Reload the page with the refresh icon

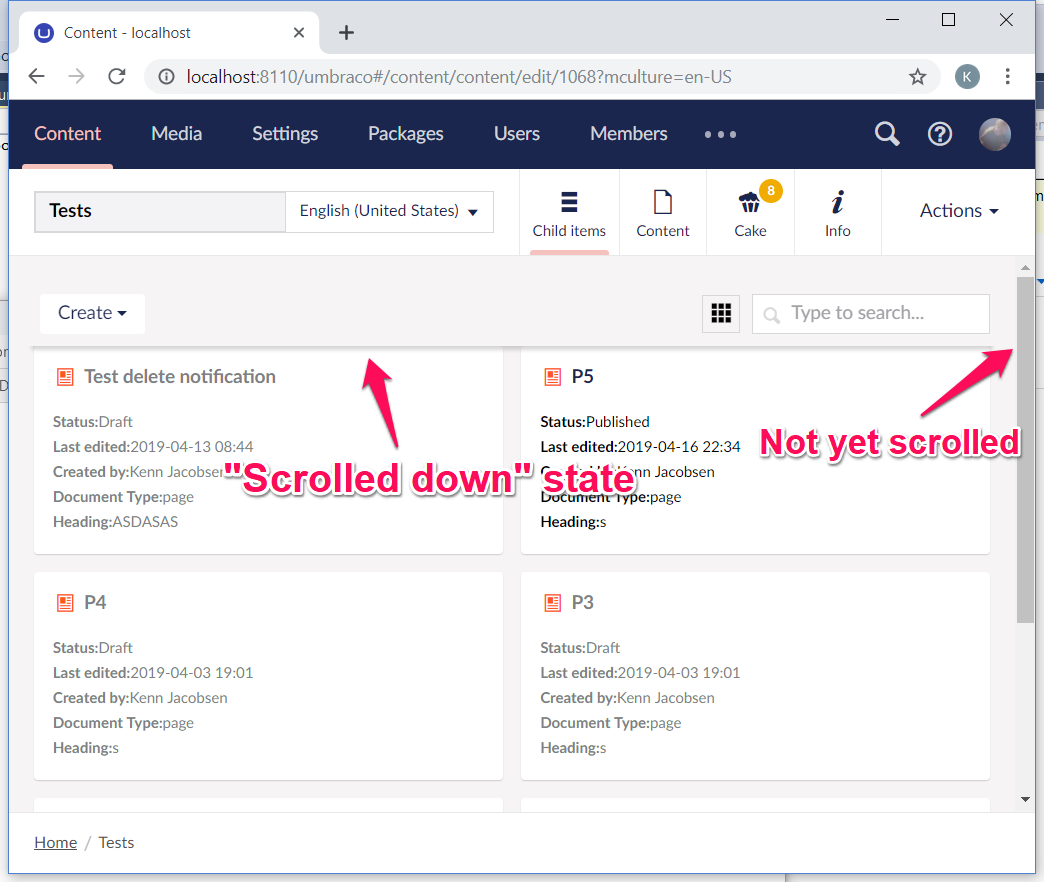point(116,76)
